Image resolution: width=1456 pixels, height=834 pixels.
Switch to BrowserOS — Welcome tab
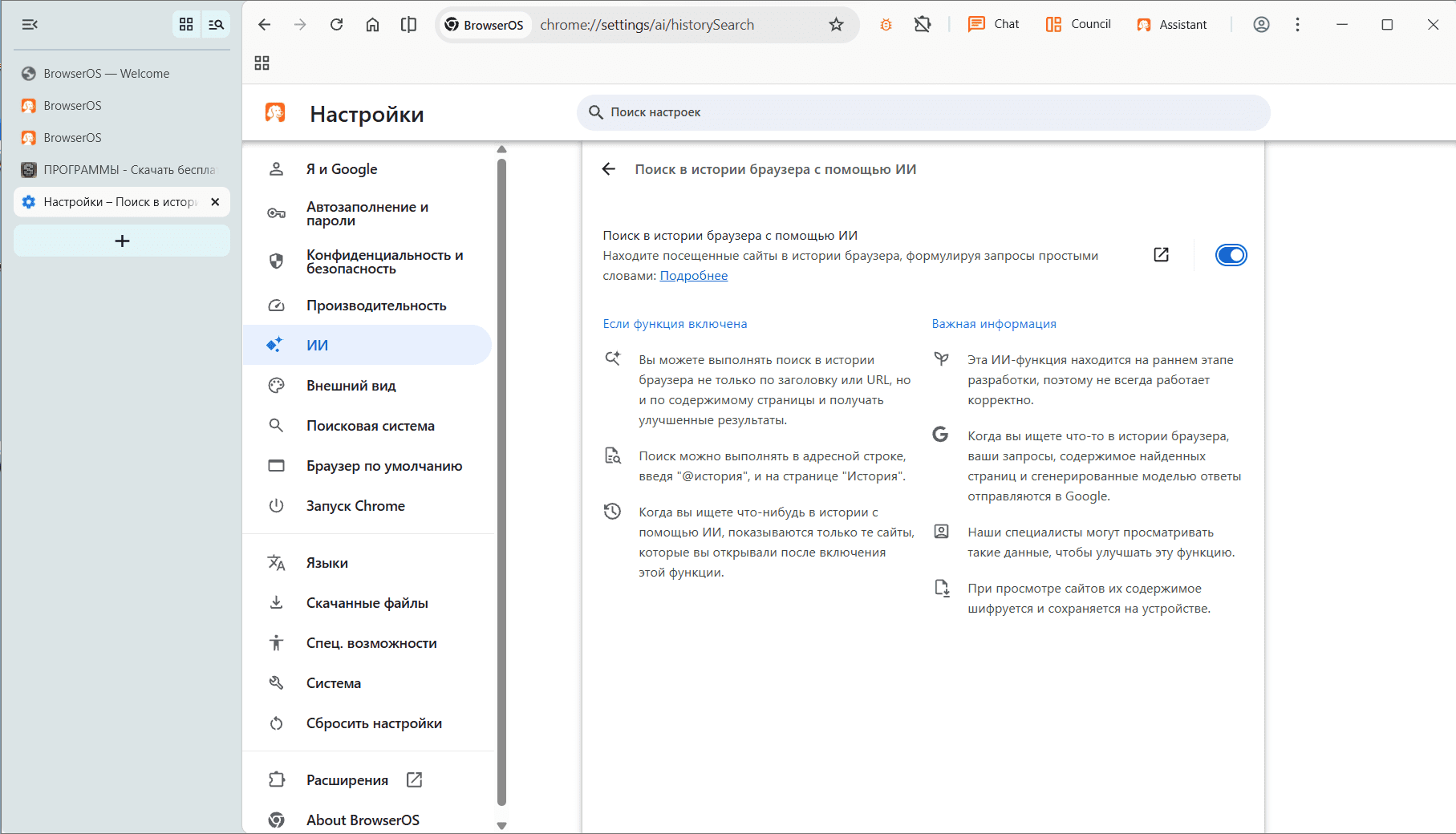pos(122,74)
